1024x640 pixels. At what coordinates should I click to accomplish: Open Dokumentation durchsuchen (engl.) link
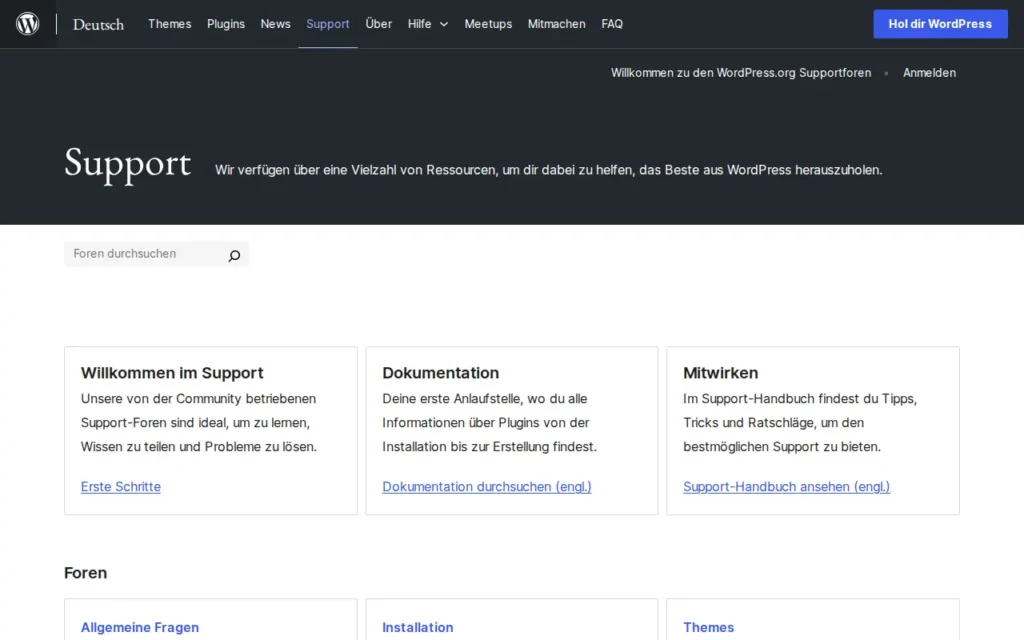pyautogui.click(x=487, y=487)
